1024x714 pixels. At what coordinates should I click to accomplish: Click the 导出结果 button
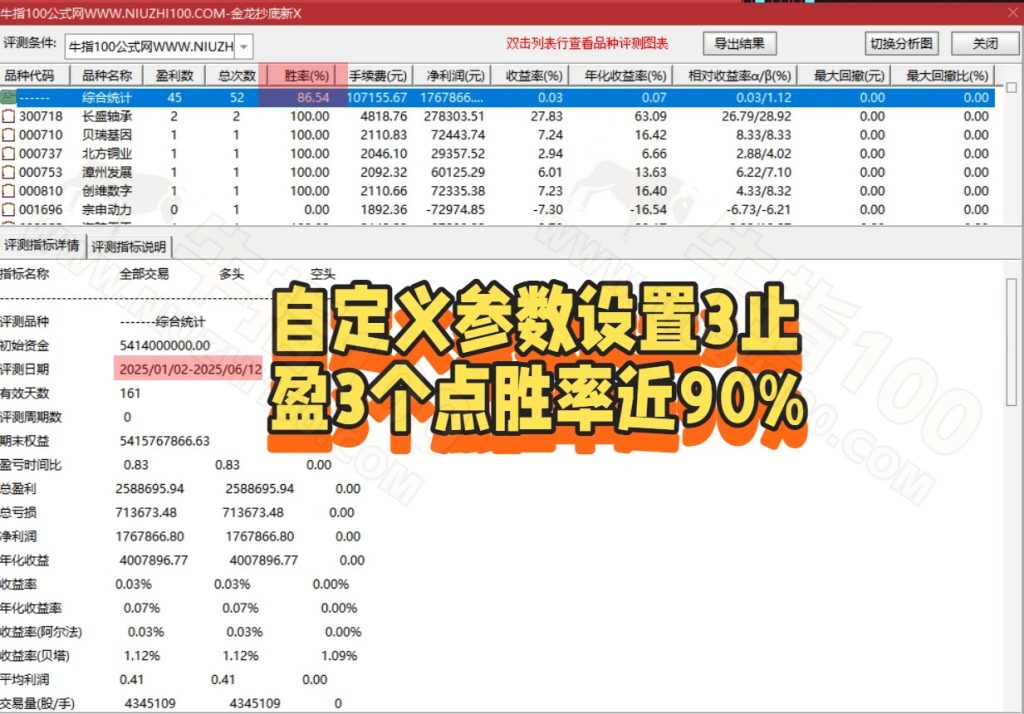tap(739, 44)
